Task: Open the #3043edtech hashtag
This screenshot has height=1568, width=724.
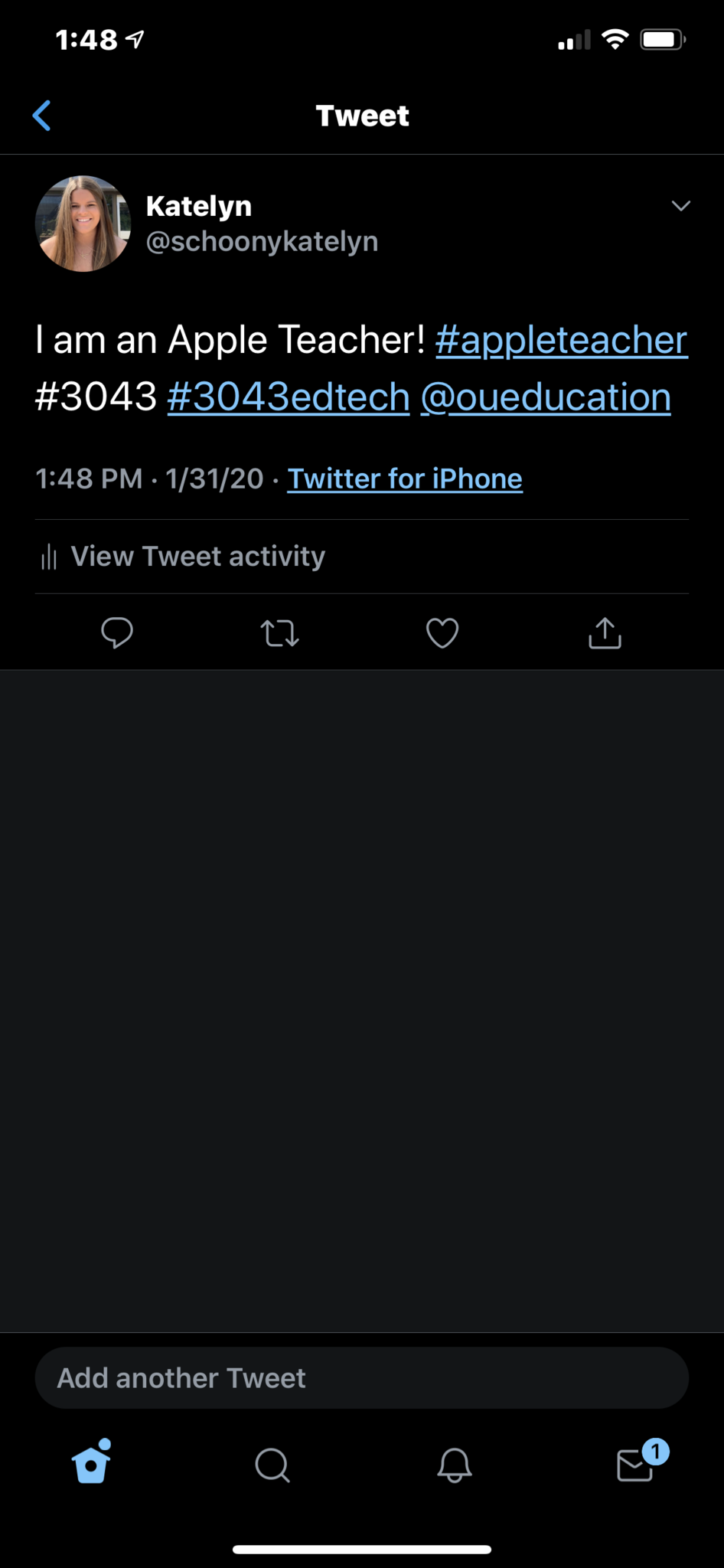Action: coord(289,397)
